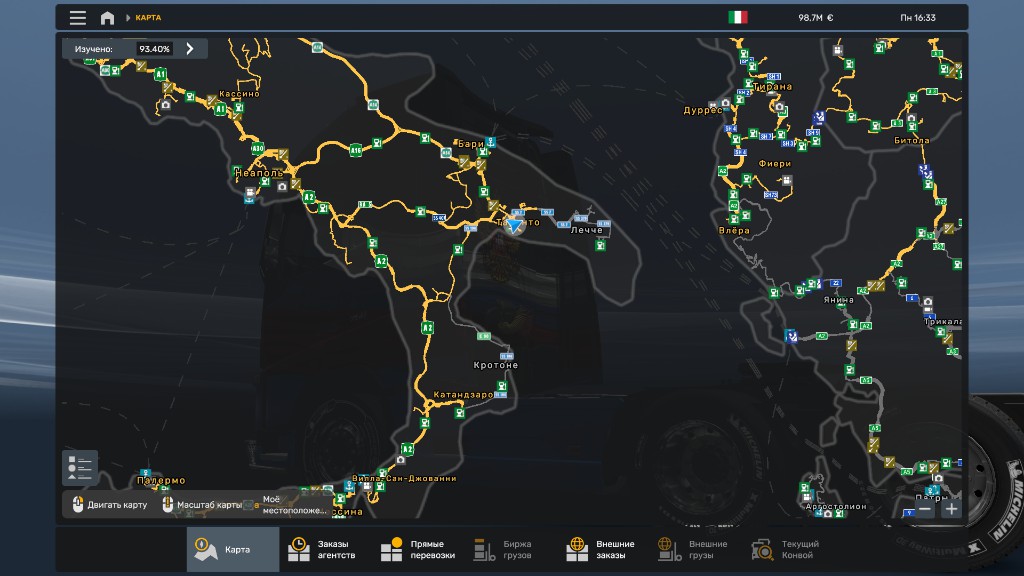
Task: Zoom out the map with minus button
Action: pyautogui.click(x=925, y=509)
